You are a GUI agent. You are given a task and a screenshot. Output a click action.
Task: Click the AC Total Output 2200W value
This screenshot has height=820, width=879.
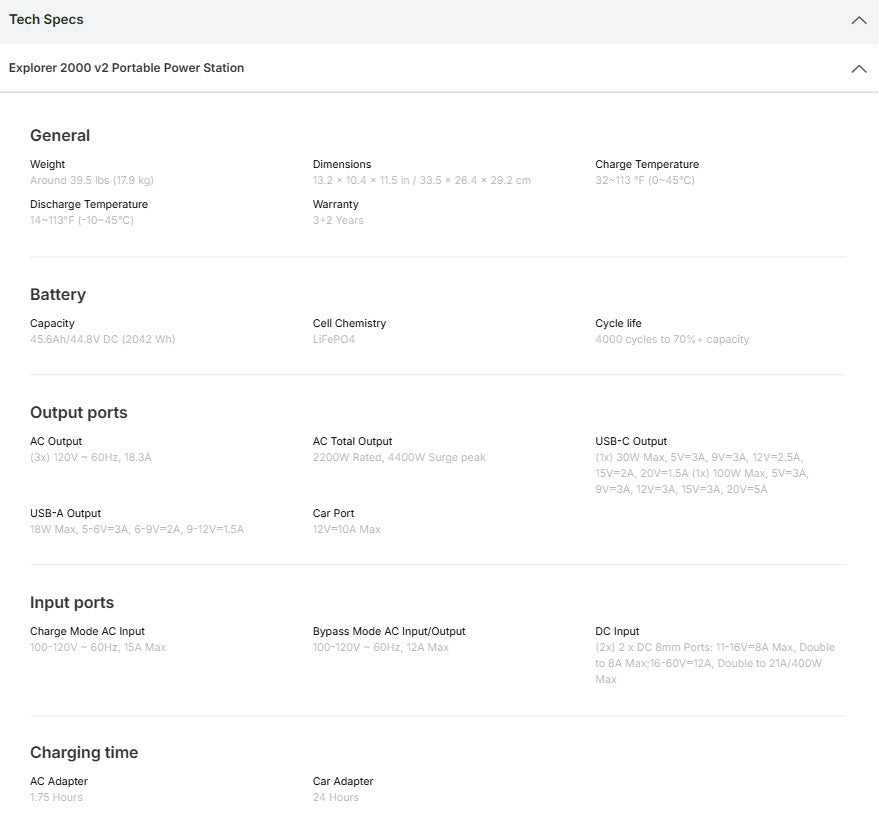399,458
